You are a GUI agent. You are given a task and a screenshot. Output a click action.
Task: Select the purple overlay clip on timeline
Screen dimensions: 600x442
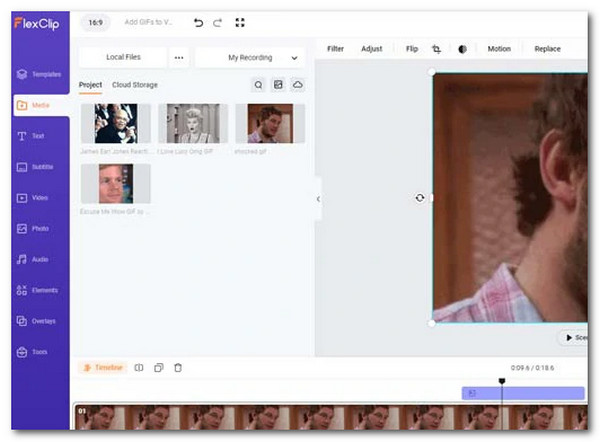pyautogui.click(x=523, y=393)
